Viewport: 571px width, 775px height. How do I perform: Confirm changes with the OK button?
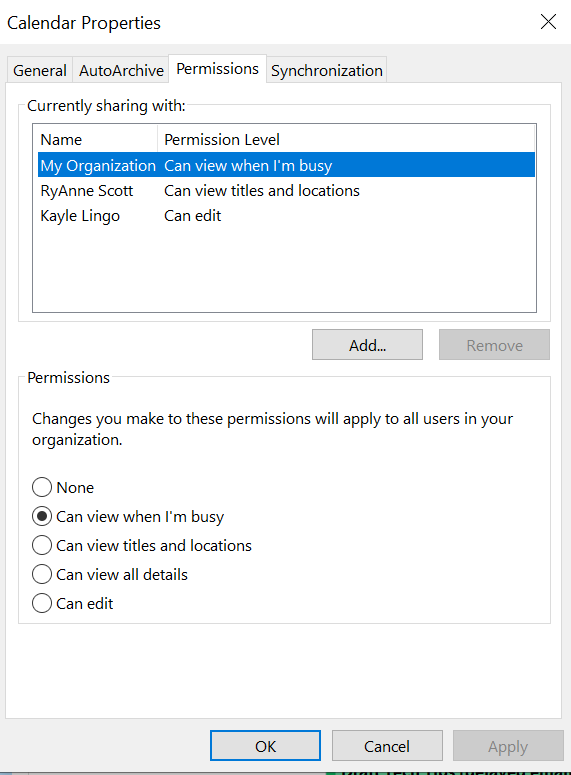coord(265,746)
